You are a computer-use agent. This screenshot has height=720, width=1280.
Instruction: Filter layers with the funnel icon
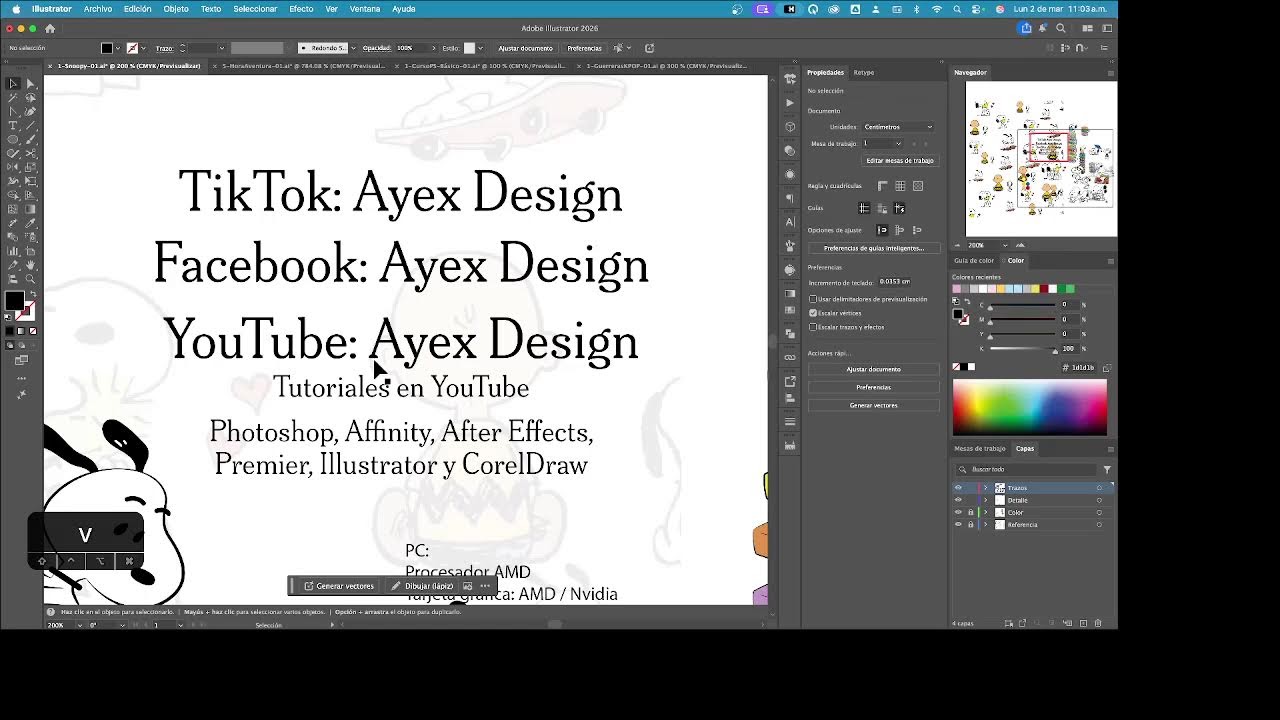(x=1107, y=469)
